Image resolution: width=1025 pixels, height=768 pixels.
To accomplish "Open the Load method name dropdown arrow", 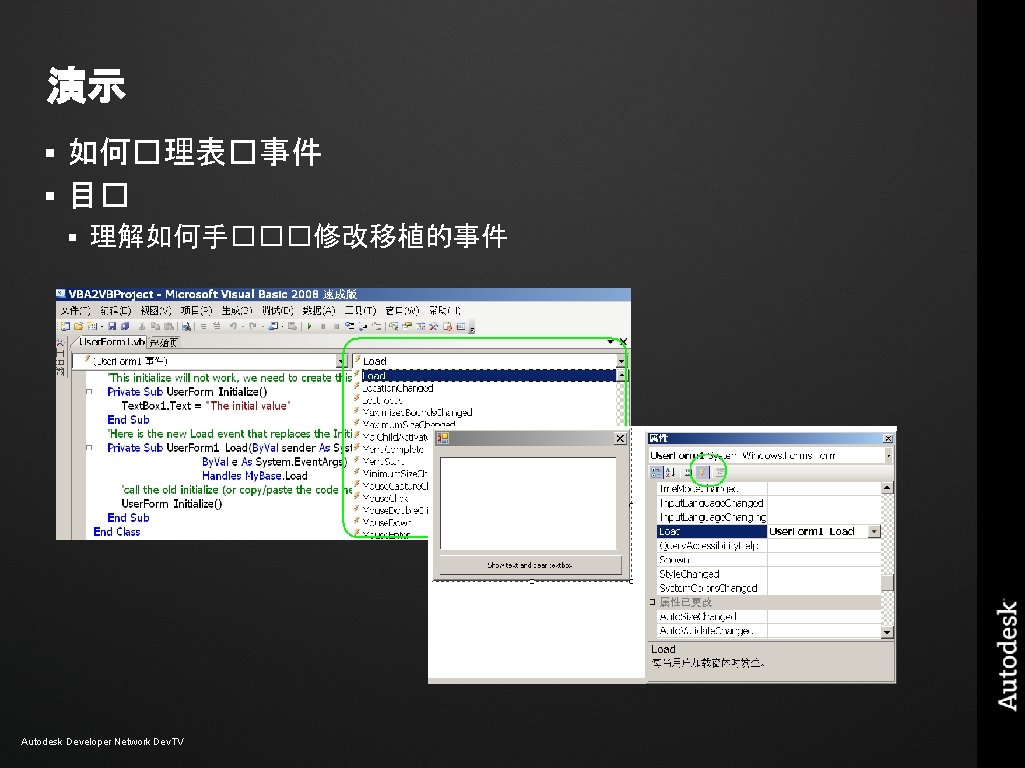I will pos(621,361).
